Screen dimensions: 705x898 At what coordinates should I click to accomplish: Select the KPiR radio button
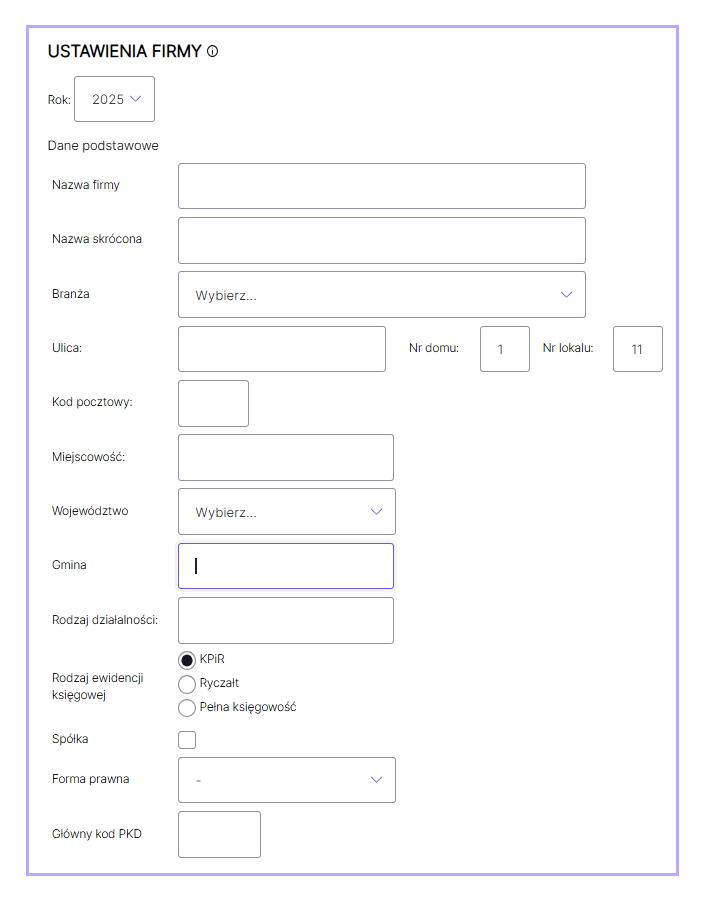(x=187, y=660)
